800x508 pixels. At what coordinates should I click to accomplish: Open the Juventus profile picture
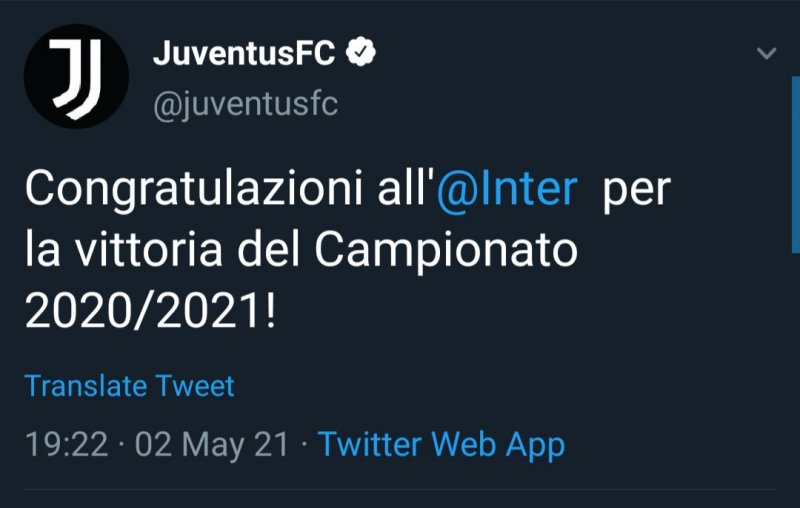tap(76, 76)
